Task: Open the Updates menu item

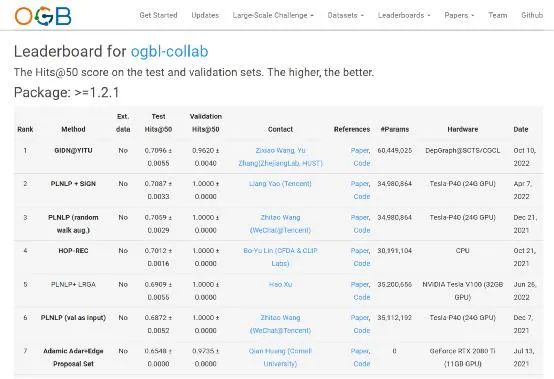Action: pos(205,15)
